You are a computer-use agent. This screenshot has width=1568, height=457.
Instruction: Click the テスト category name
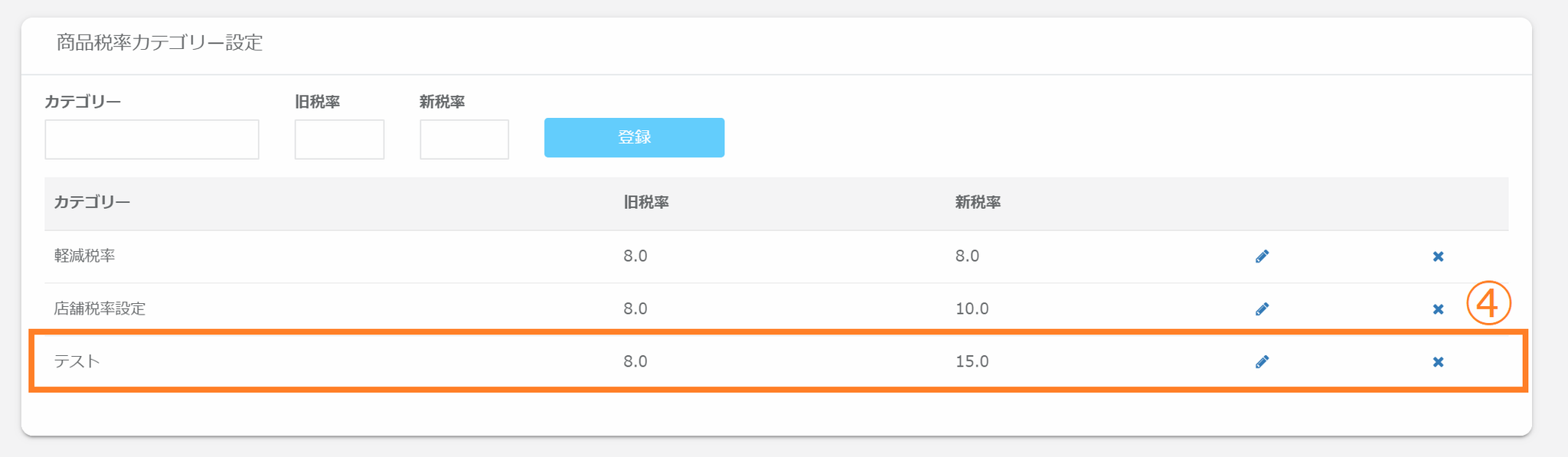click(77, 362)
